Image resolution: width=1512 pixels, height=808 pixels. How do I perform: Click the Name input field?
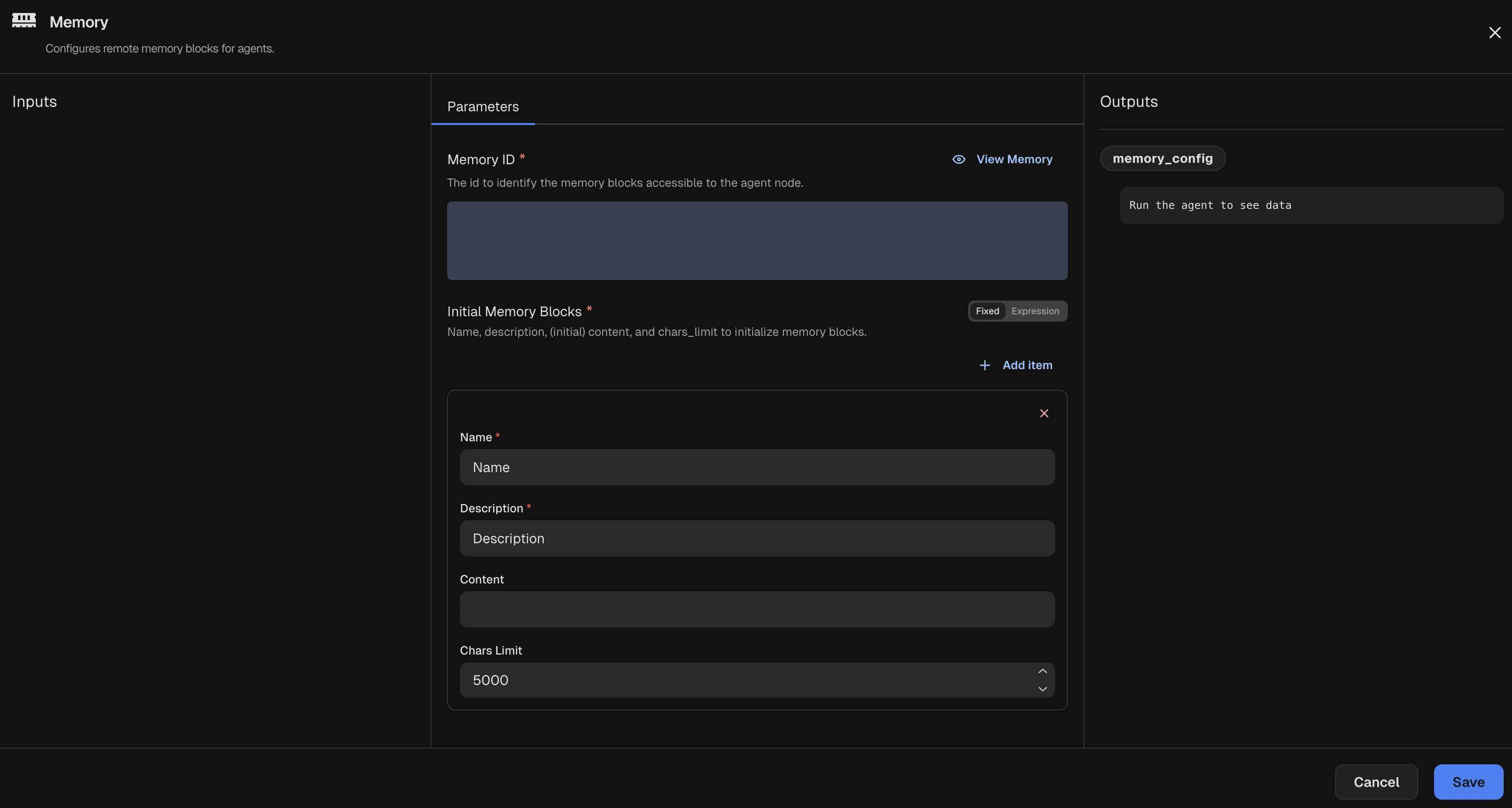pyautogui.click(x=756, y=467)
